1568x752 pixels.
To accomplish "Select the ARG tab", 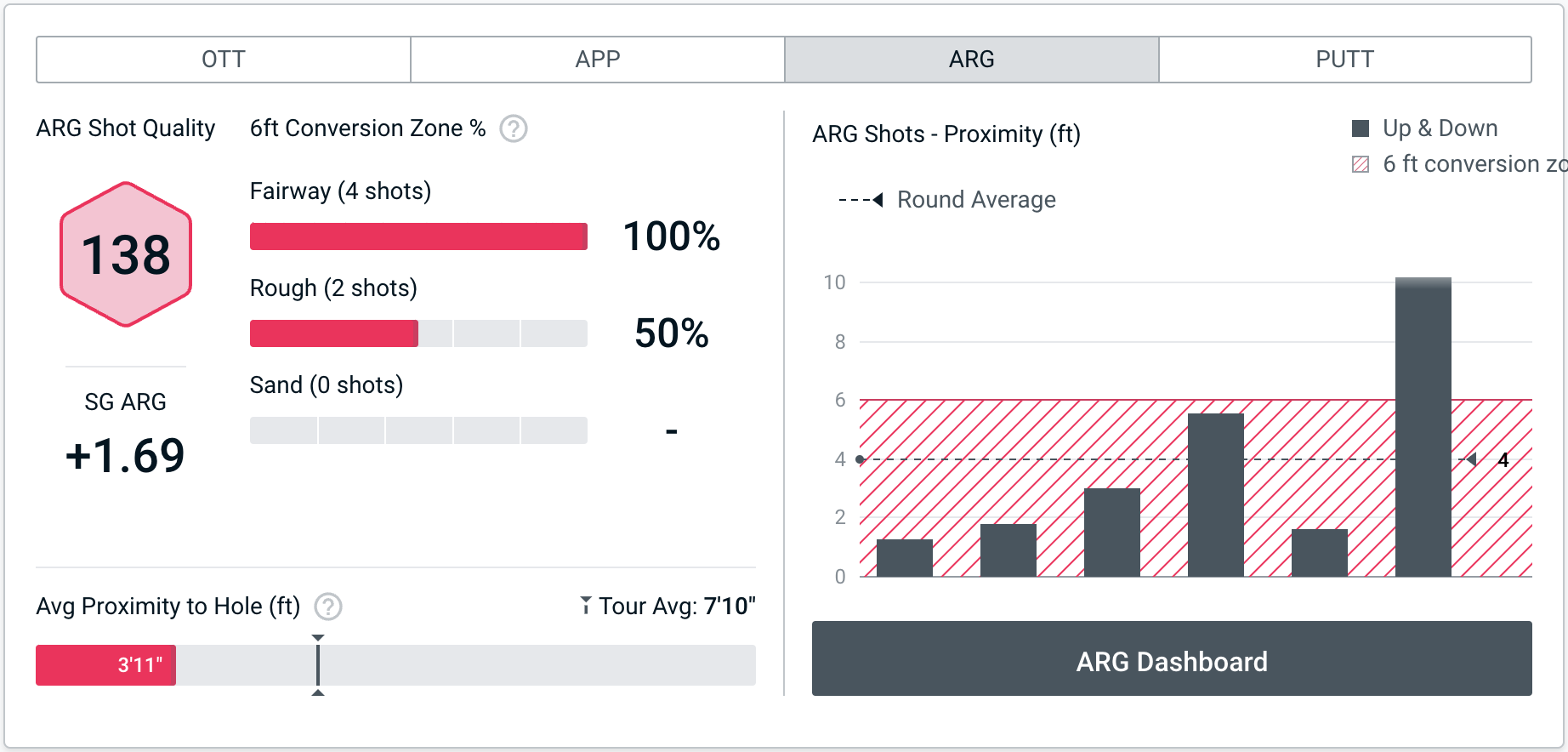I will pyautogui.click(x=971, y=60).
